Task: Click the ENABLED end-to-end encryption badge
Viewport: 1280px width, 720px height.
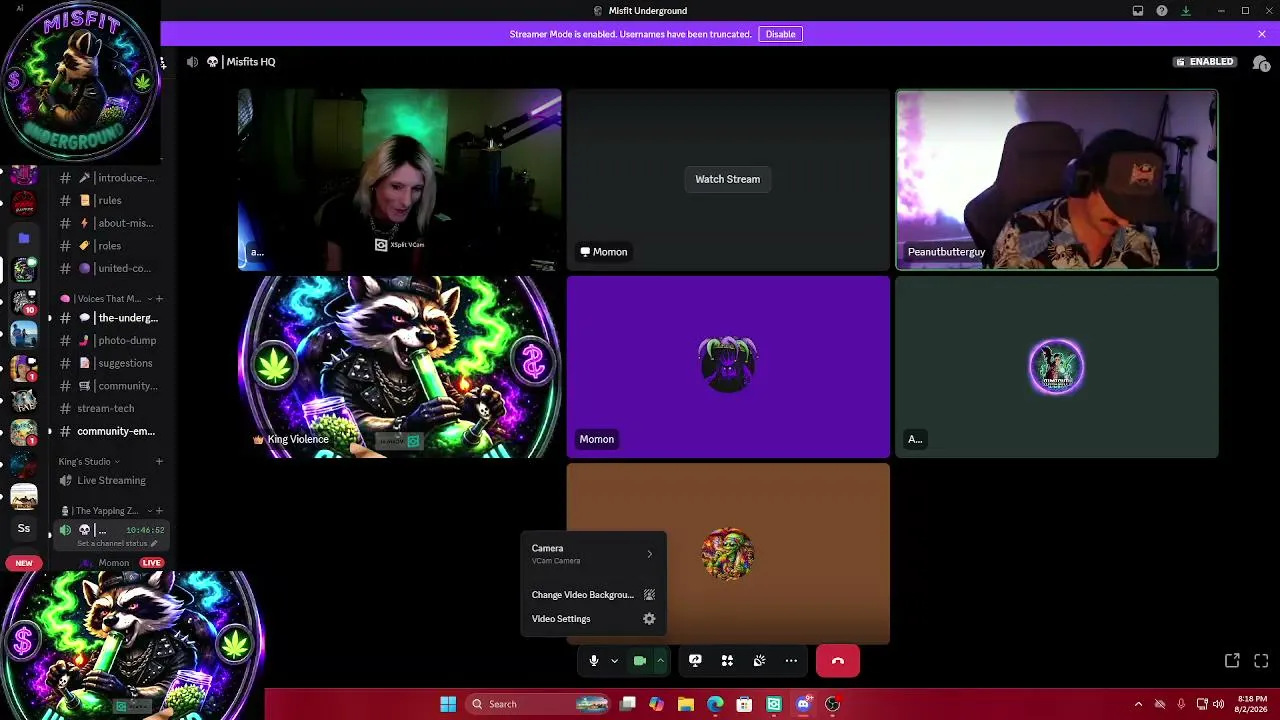Action: click(x=1205, y=62)
